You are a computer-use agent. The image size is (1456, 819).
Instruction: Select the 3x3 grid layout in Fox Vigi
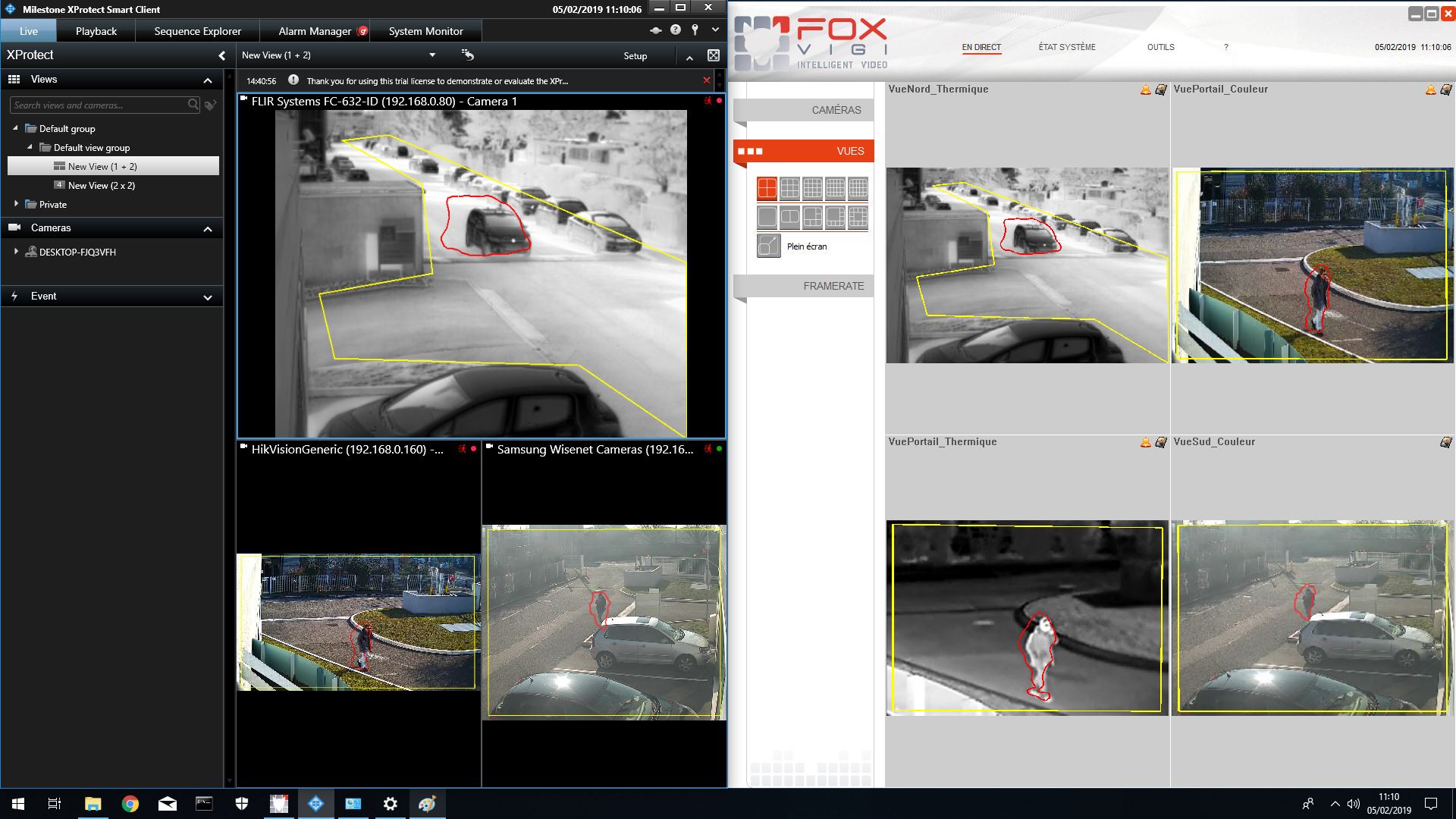click(790, 188)
